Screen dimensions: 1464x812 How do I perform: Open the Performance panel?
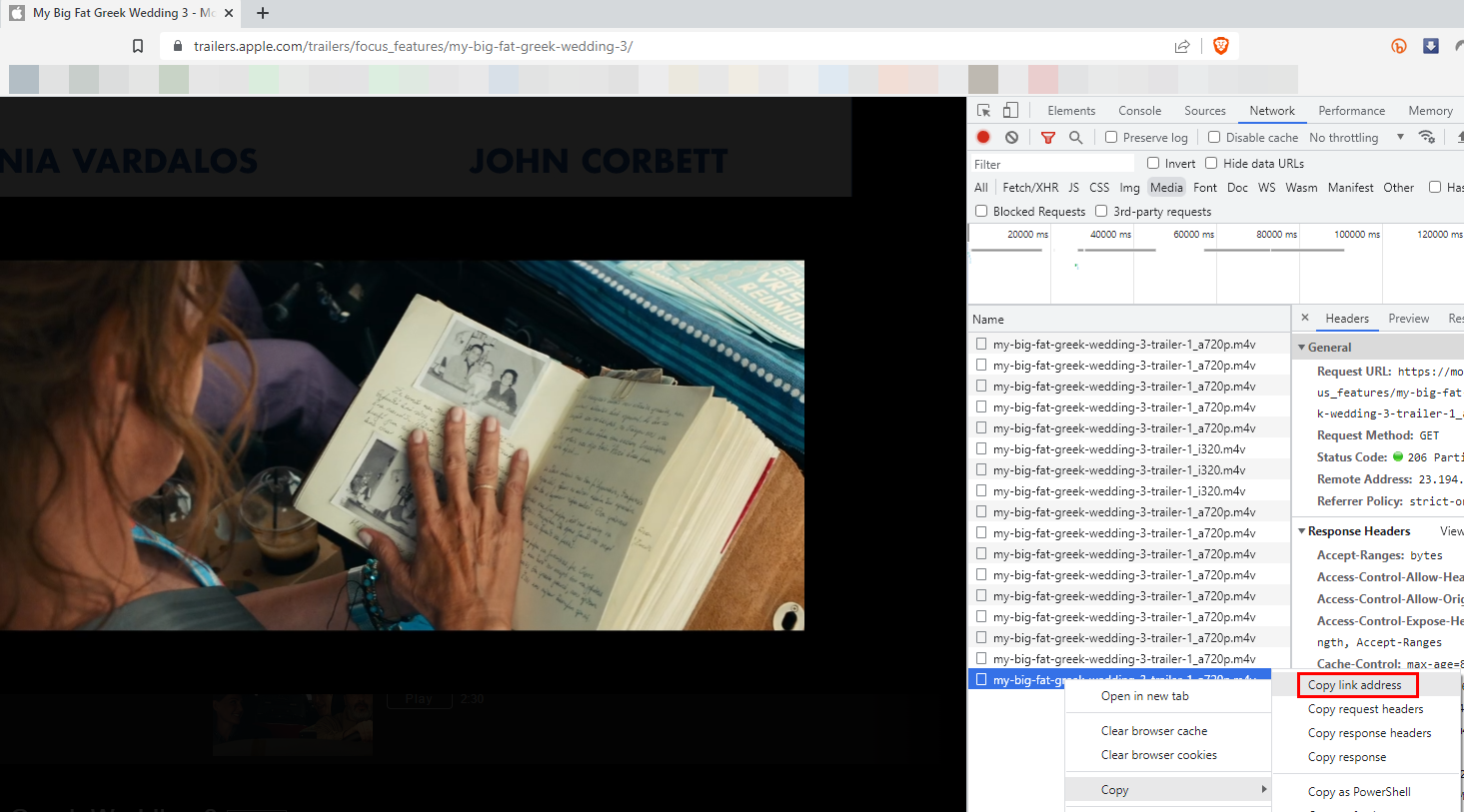pyautogui.click(x=1352, y=111)
